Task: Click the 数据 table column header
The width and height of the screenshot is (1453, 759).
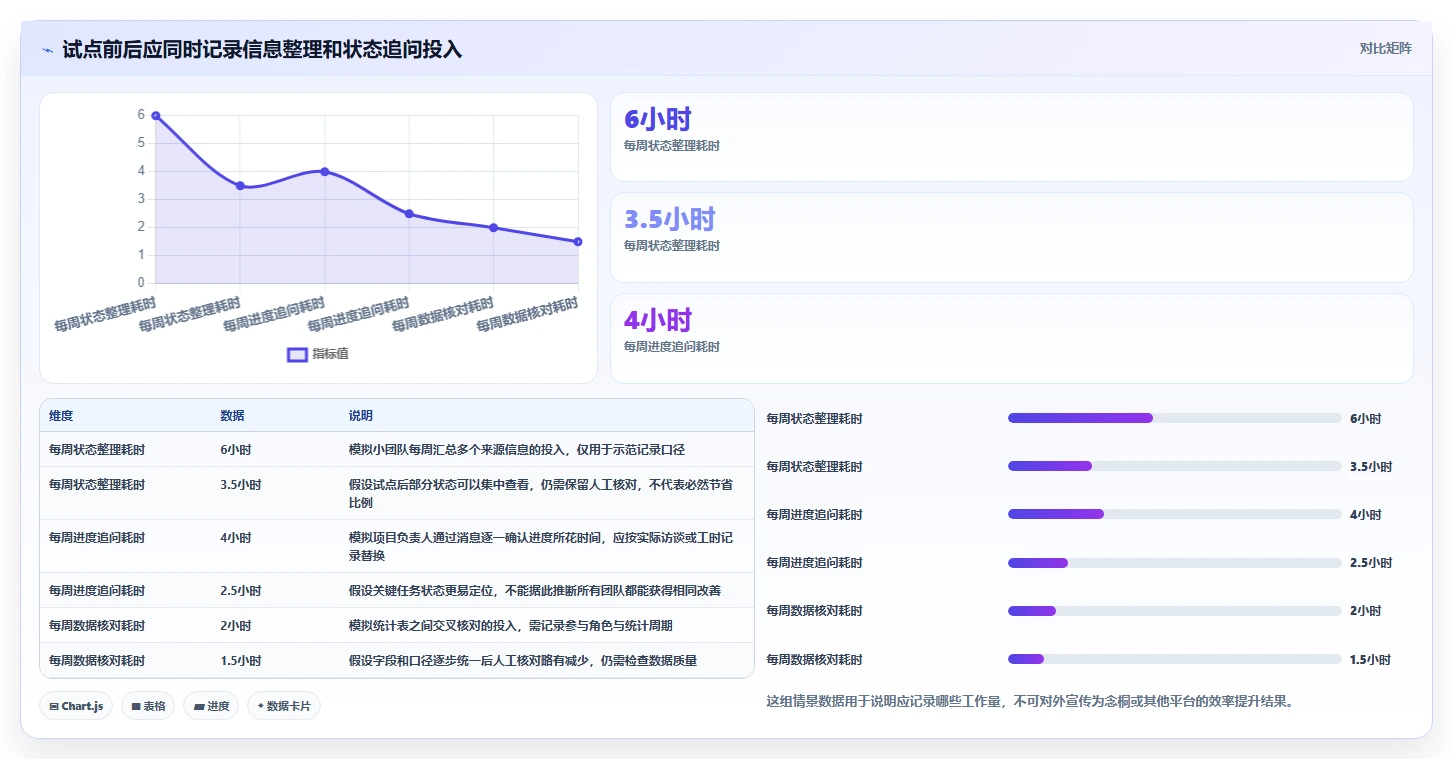Action: pos(232,416)
